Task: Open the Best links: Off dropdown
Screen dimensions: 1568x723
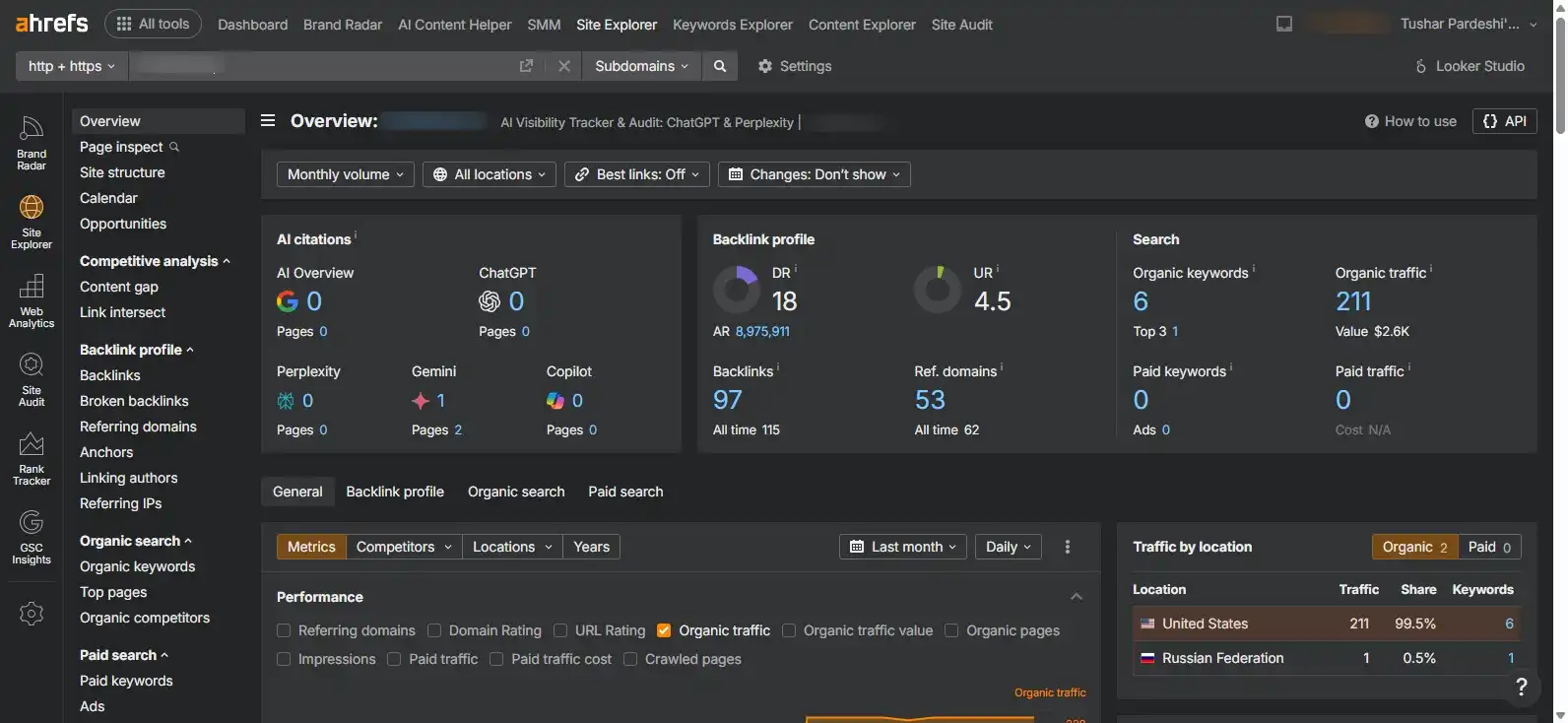Action: click(637, 174)
